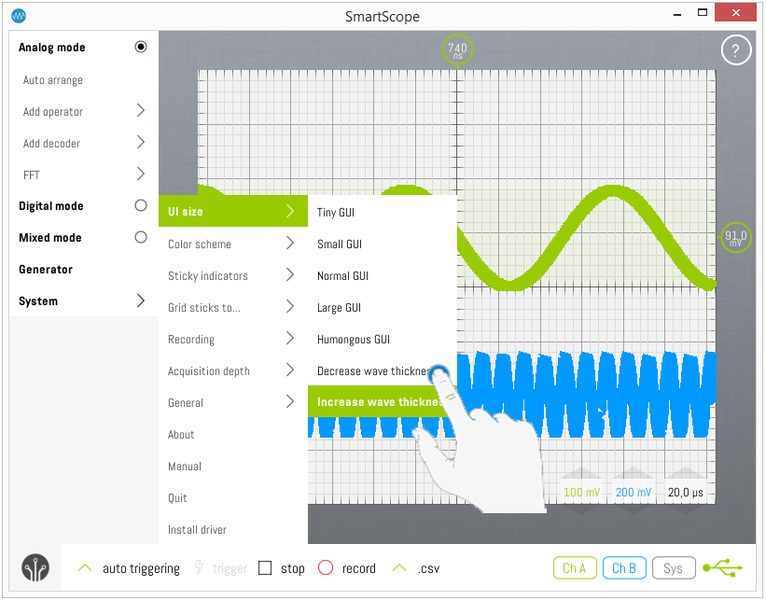Expand the Acquisition depth submenu
Screen dimensions: 766x600
coord(289,370)
